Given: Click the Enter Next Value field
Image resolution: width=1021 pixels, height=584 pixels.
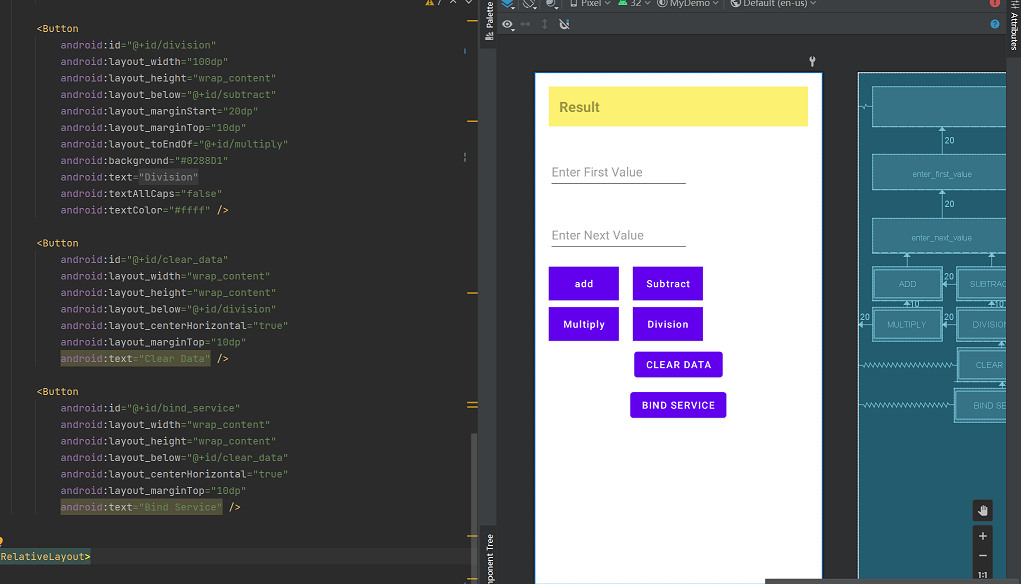Looking at the screenshot, I should click(x=619, y=235).
